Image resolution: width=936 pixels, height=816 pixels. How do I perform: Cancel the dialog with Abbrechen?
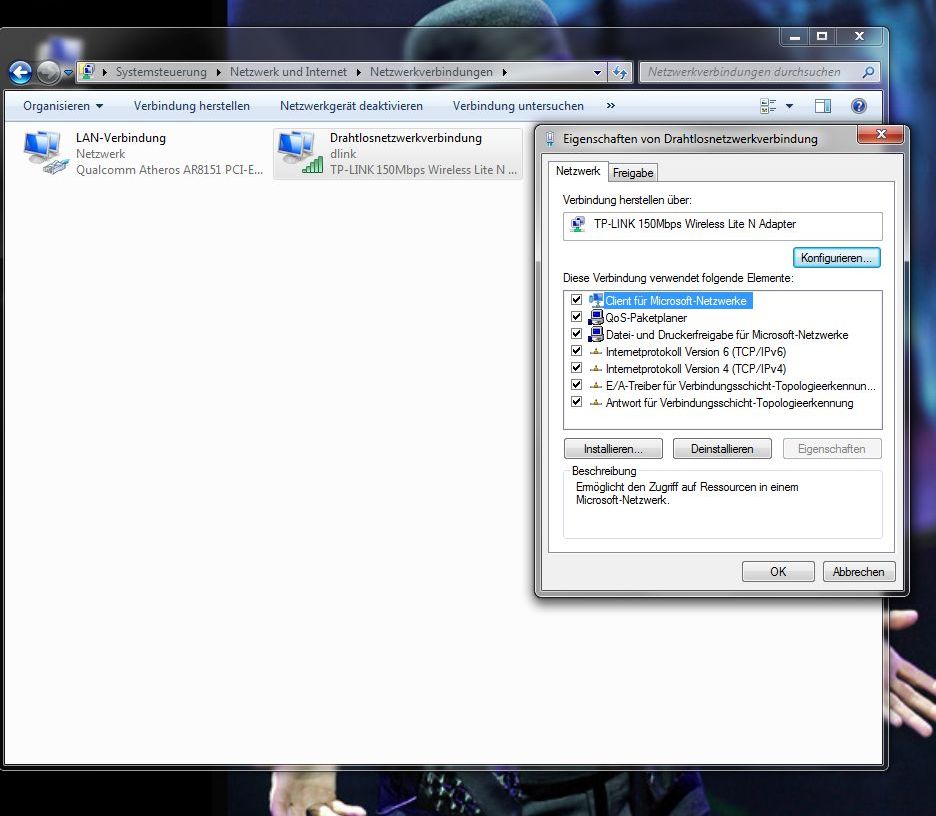[x=858, y=572]
